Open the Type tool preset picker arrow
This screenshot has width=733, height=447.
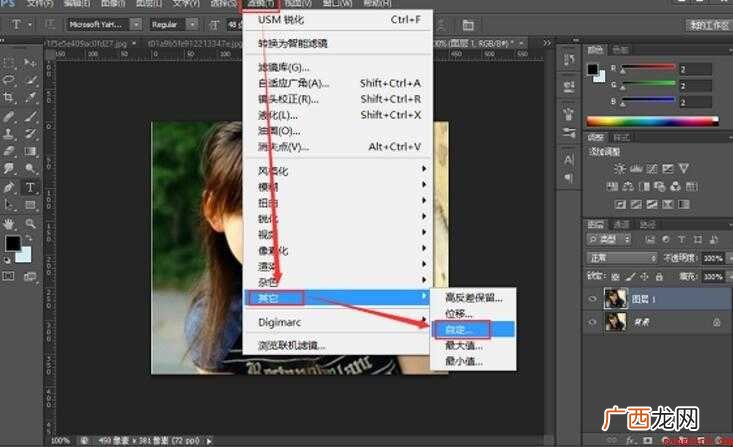(x=30, y=24)
